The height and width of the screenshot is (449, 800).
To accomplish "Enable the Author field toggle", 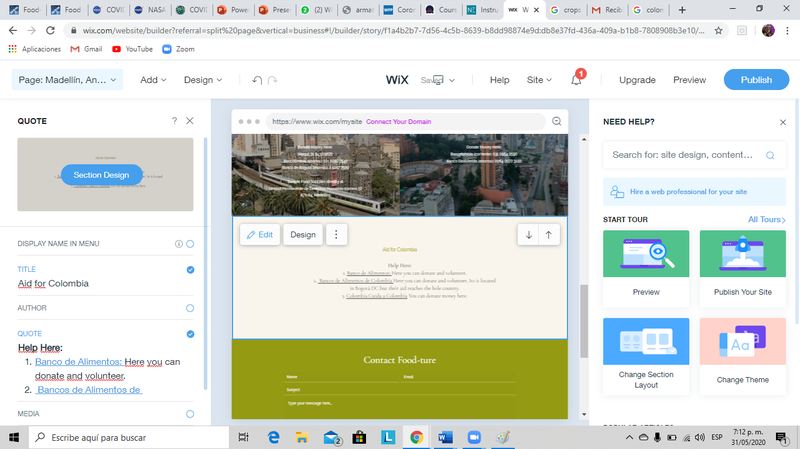I will click(190, 308).
